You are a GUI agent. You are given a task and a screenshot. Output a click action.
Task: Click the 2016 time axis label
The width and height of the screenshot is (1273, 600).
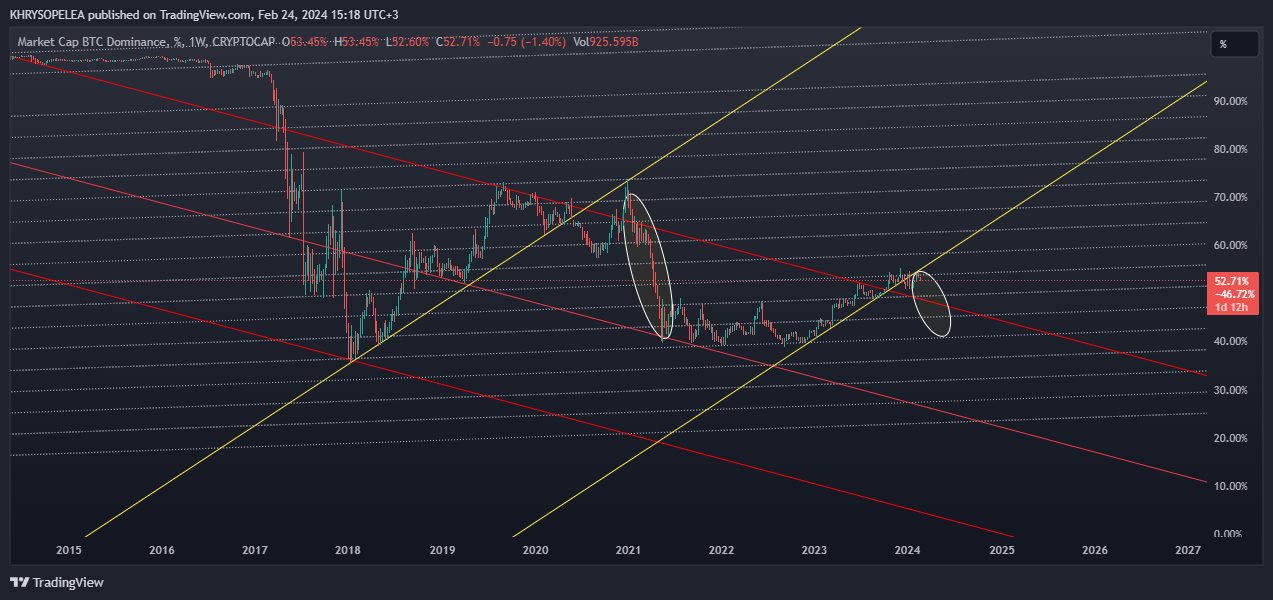coord(162,550)
